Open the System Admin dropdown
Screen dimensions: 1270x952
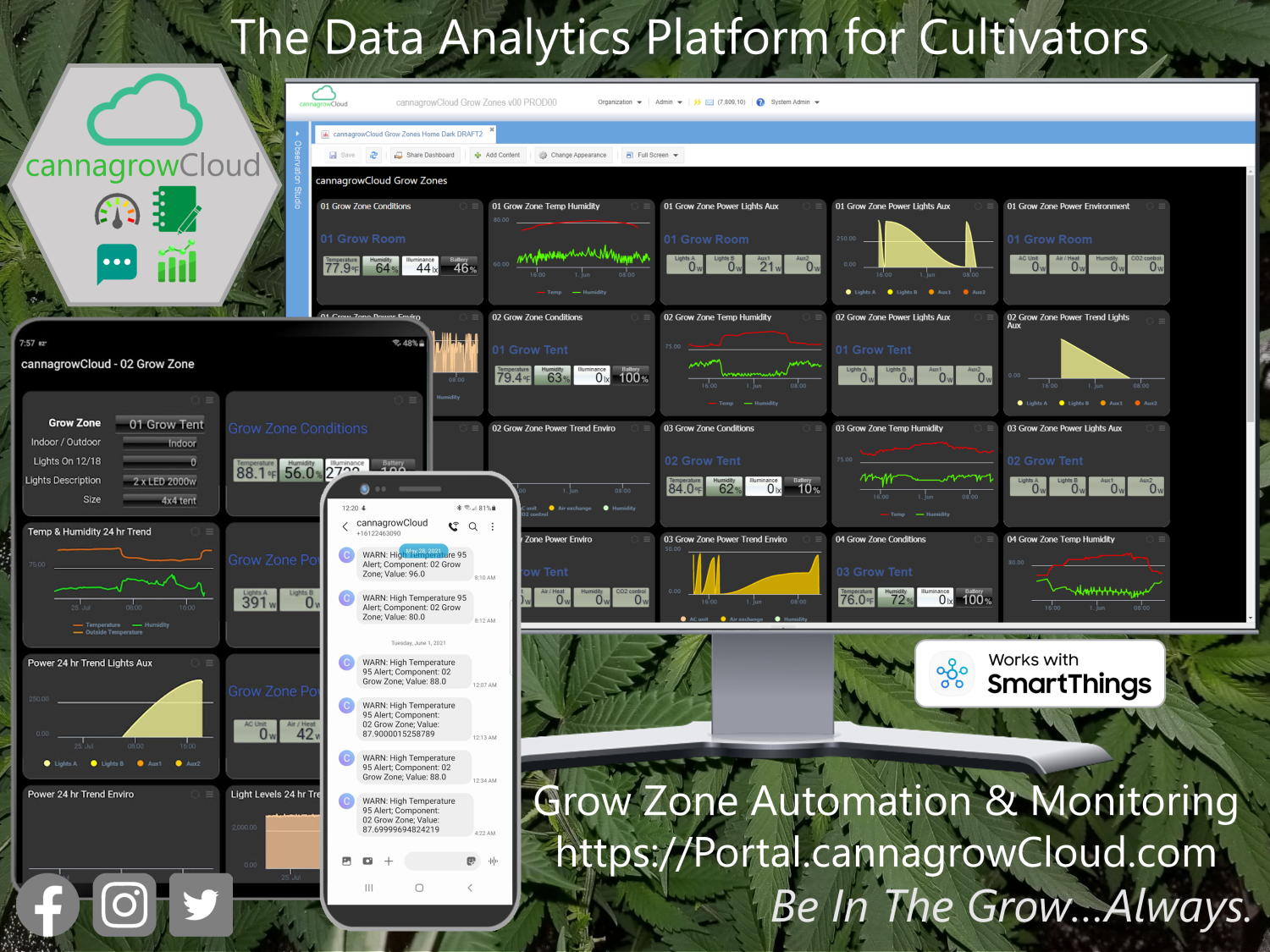coord(794,102)
